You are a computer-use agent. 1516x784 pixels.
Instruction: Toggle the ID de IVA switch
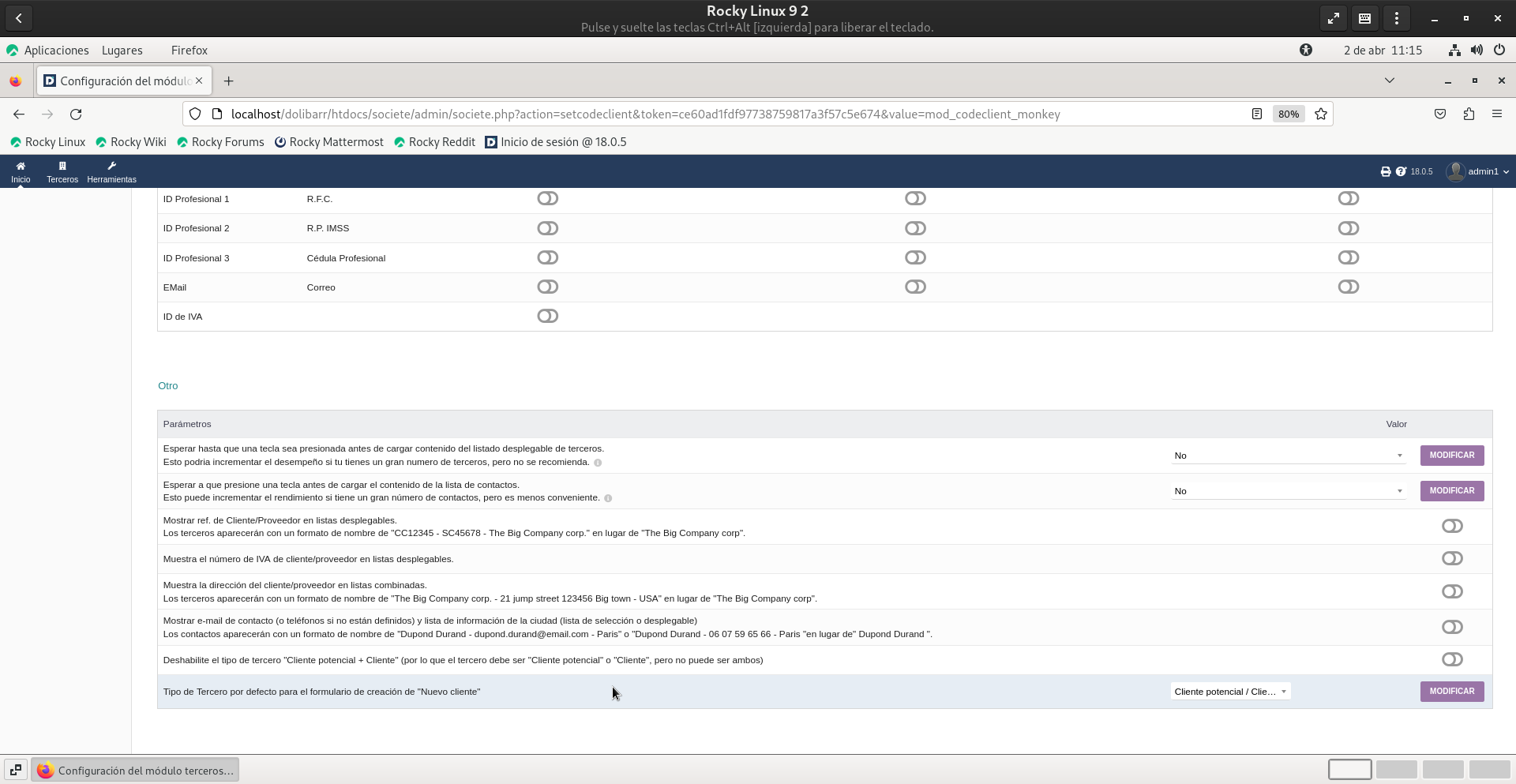(x=547, y=316)
